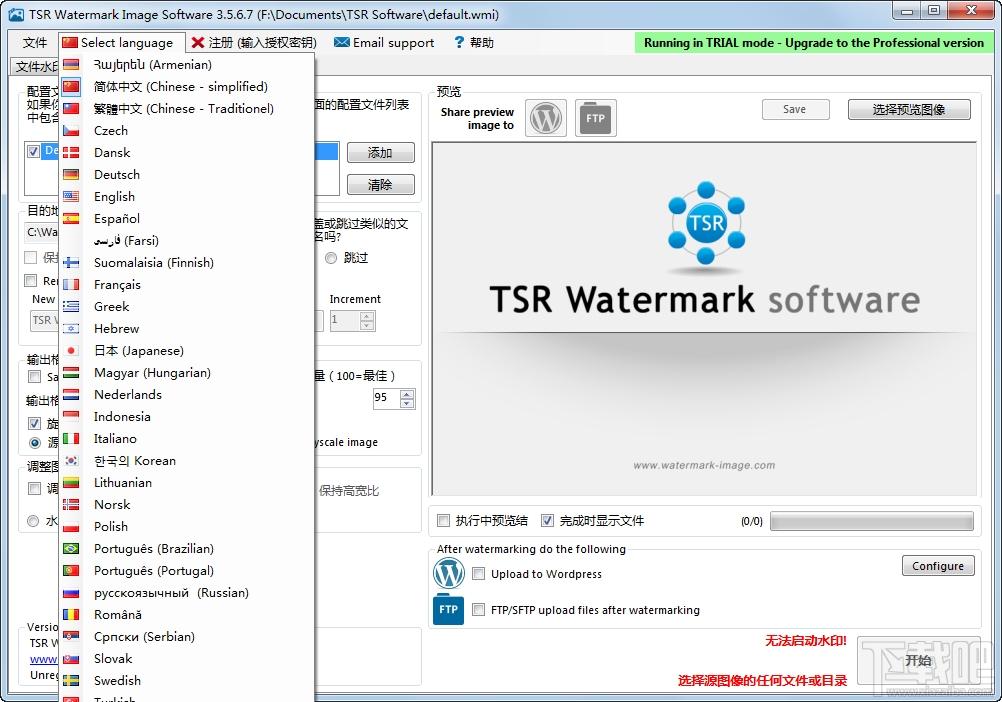Viewport: 1002px width, 702px height.
Task: Share preview image via FTP icon
Action: click(x=596, y=118)
